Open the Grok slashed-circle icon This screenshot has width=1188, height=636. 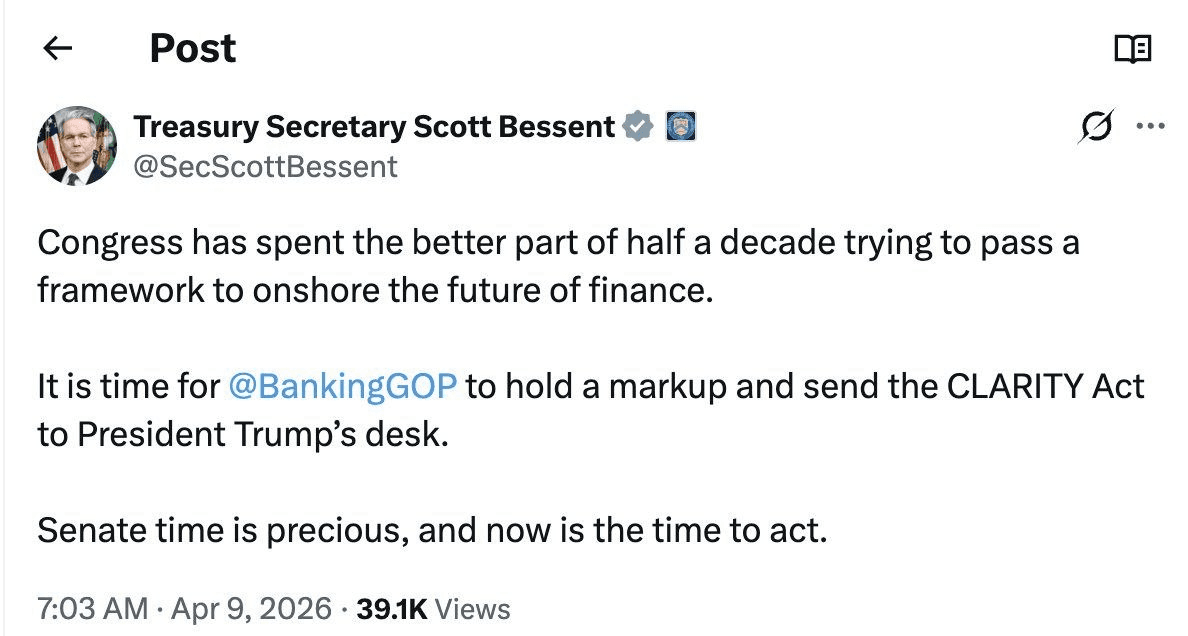click(1095, 128)
